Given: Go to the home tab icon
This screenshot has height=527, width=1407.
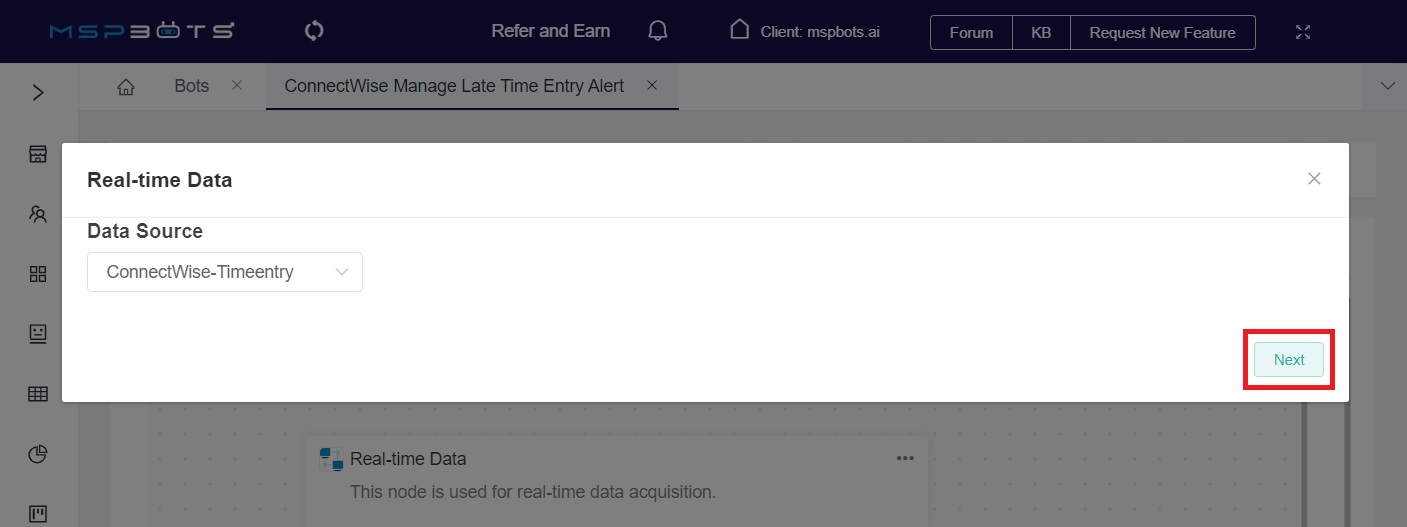Looking at the screenshot, I should coord(126,86).
